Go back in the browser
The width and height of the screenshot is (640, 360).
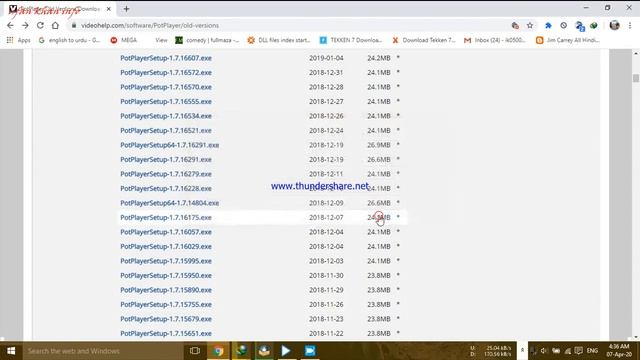click(10, 25)
